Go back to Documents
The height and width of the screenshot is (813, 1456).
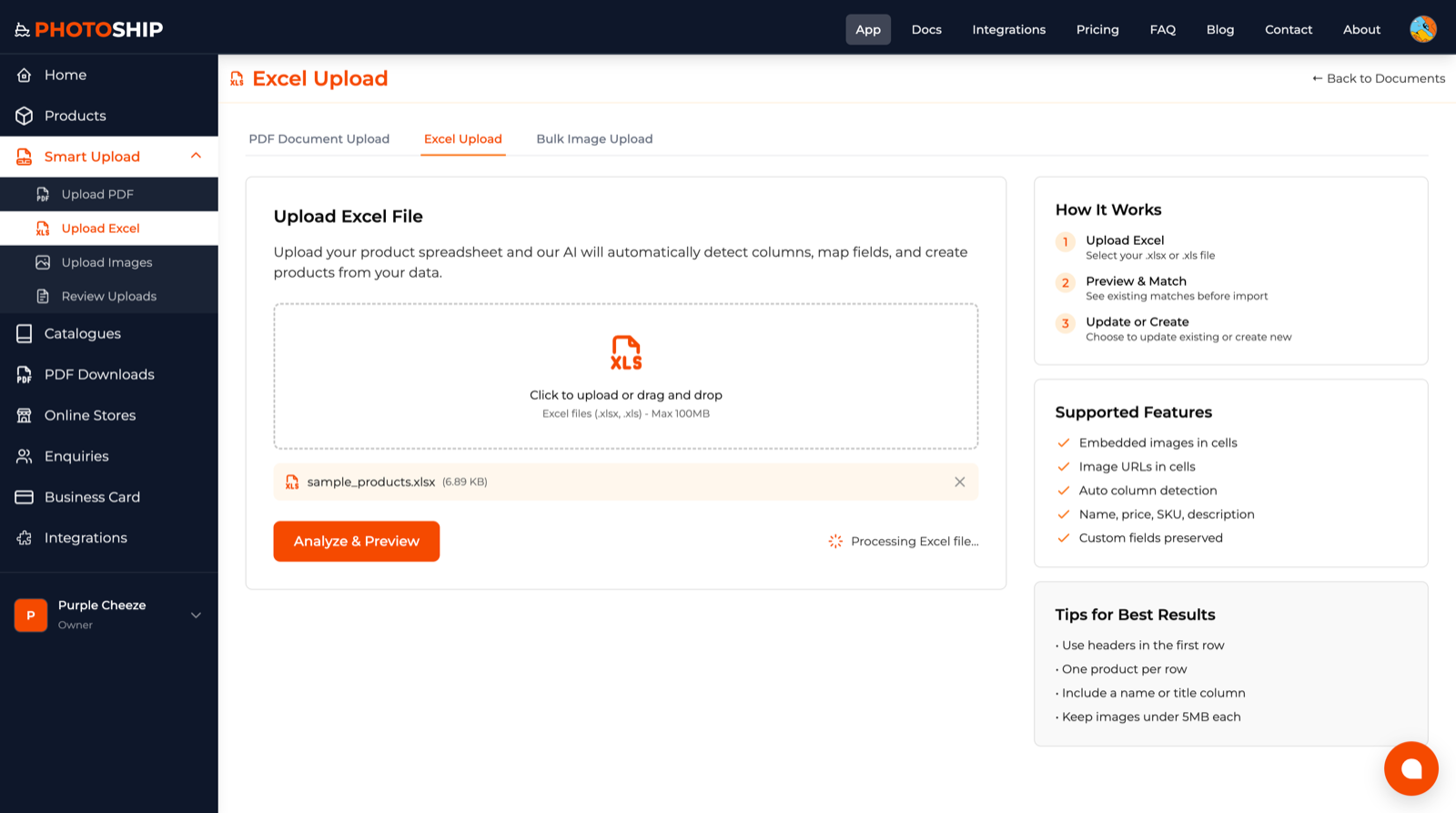[1378, 78]
